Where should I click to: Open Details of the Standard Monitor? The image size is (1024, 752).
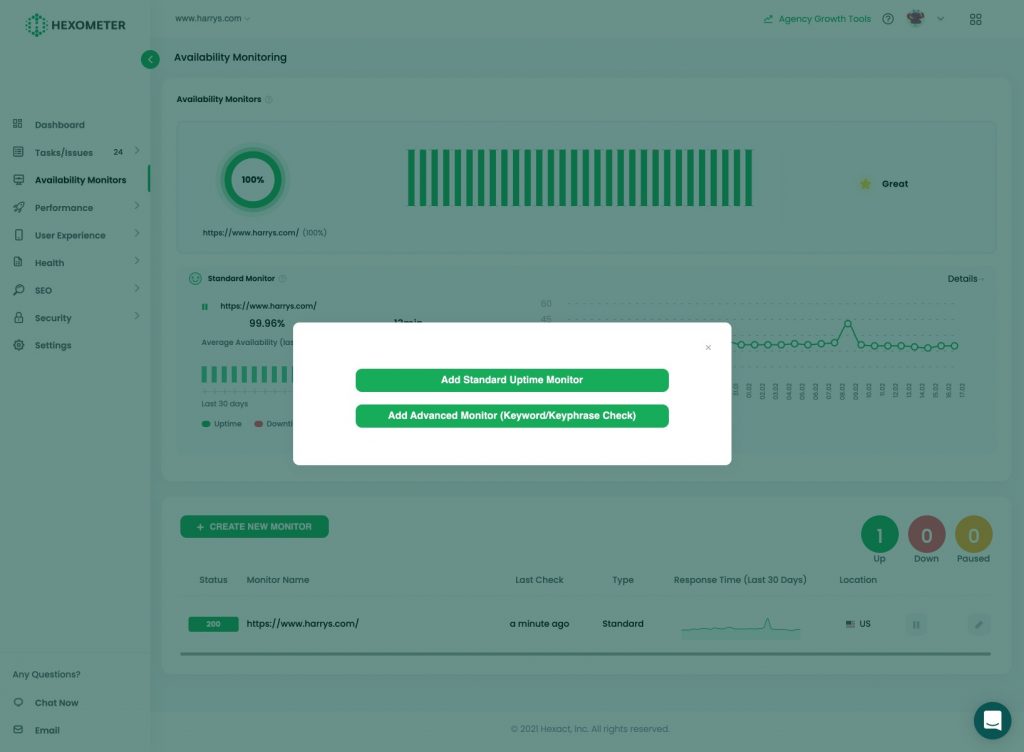point(965,279)
